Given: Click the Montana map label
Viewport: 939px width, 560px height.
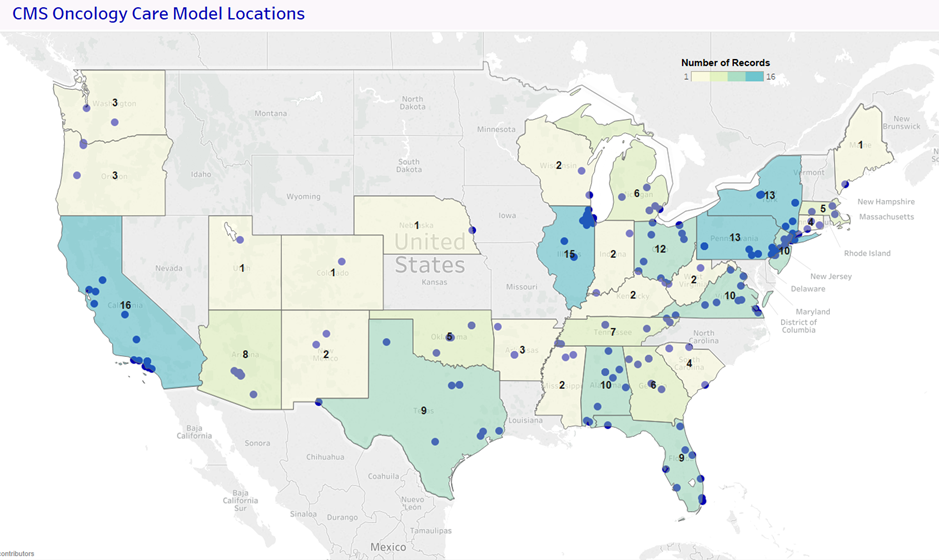Looking at the screenshot, I should pos(271,113).
